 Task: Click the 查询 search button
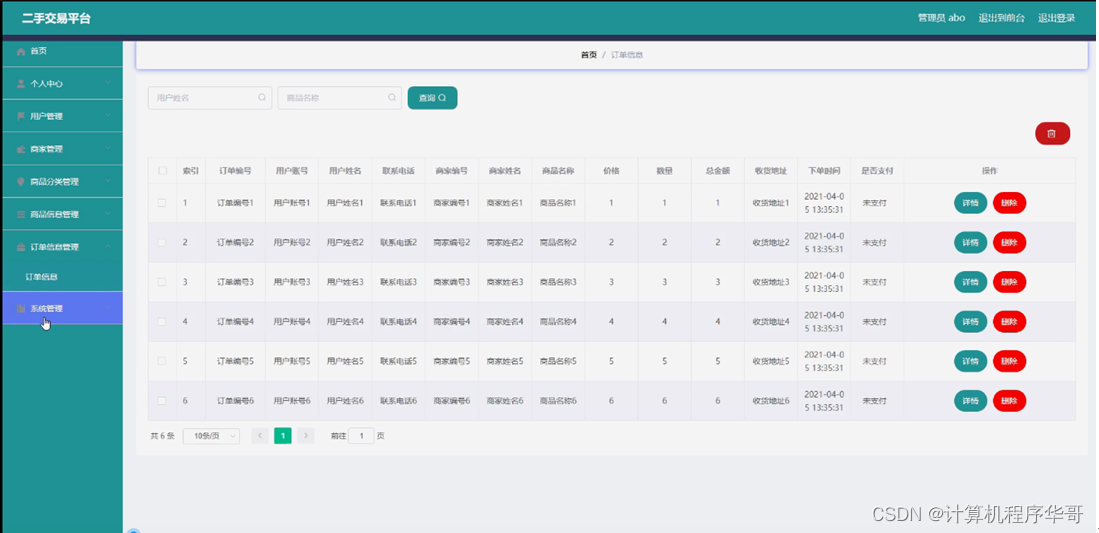point(432,97)
